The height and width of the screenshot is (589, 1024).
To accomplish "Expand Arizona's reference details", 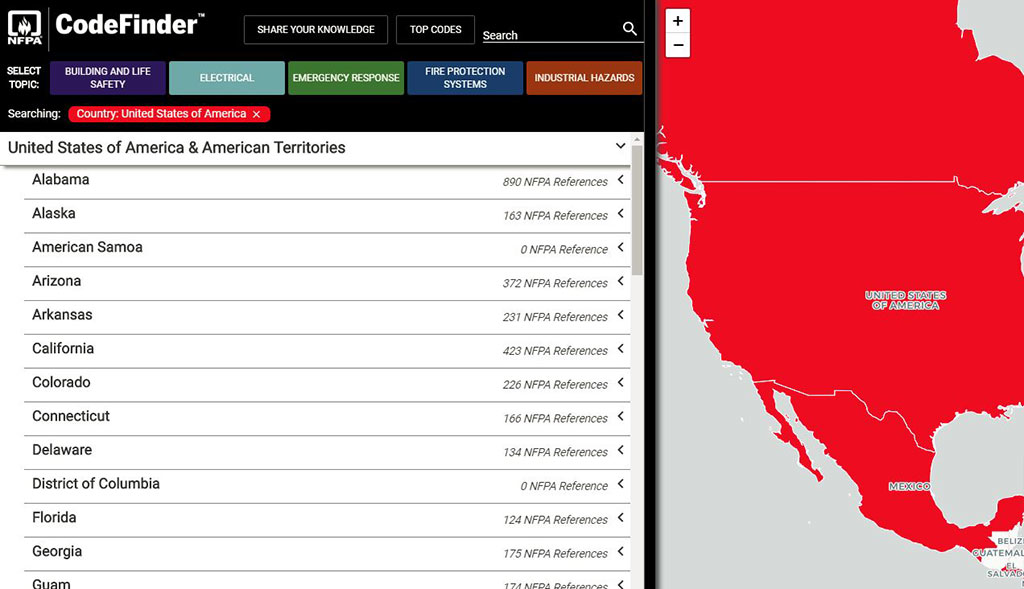I will (619, 282).
